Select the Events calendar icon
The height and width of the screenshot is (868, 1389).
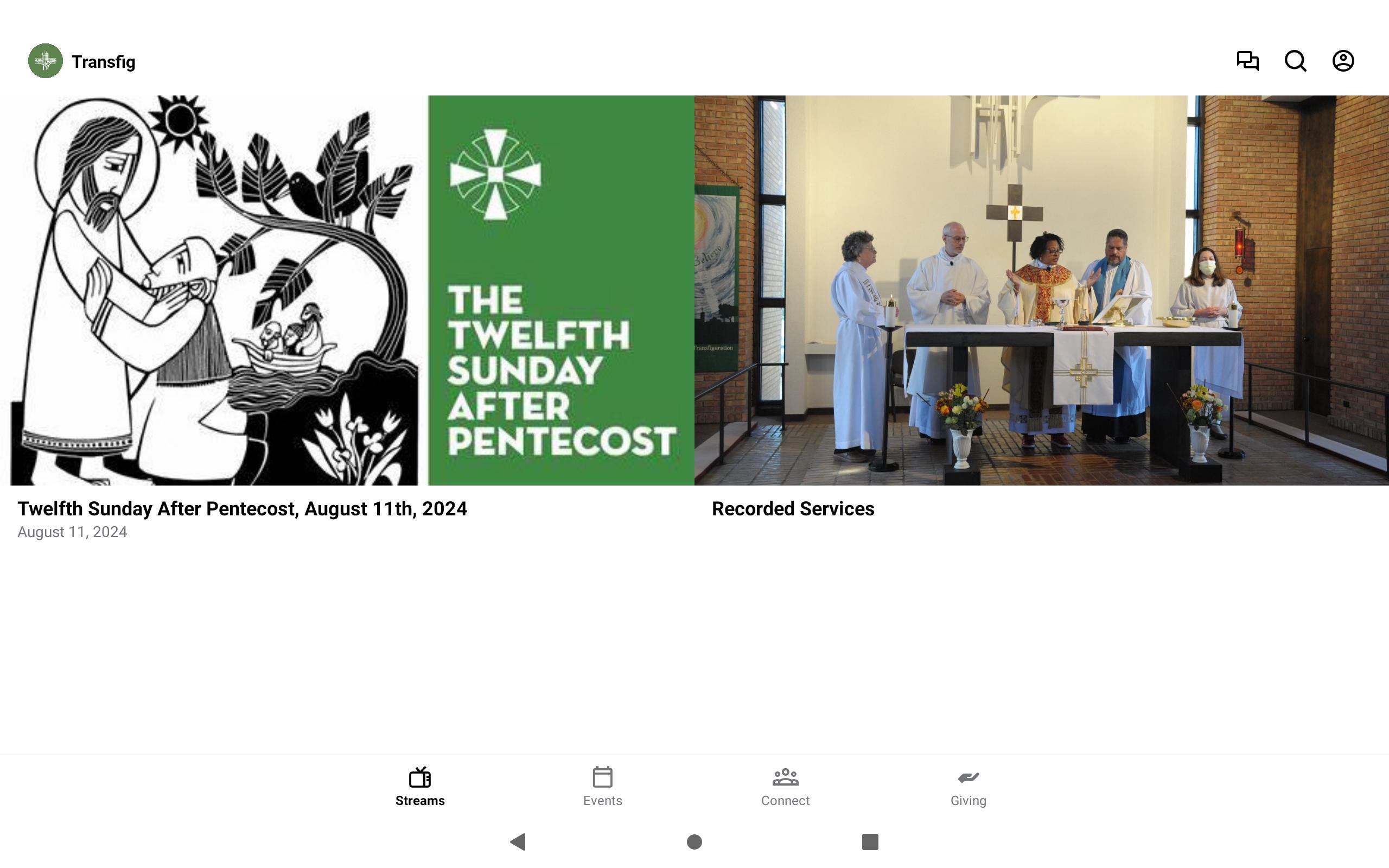[603, 777]
